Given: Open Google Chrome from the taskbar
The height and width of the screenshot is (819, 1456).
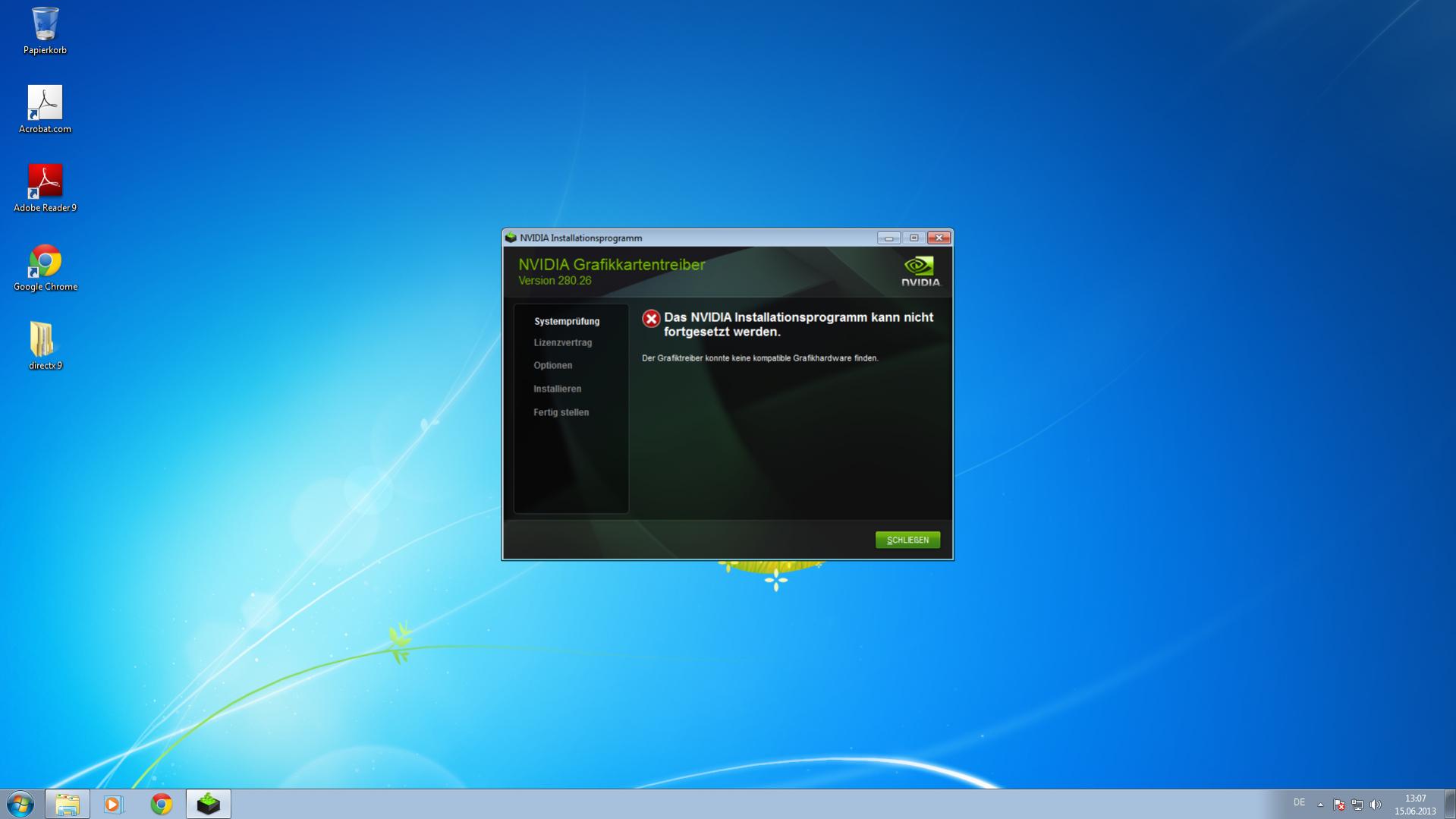Looking at the screenshot, I should [161, 804].
